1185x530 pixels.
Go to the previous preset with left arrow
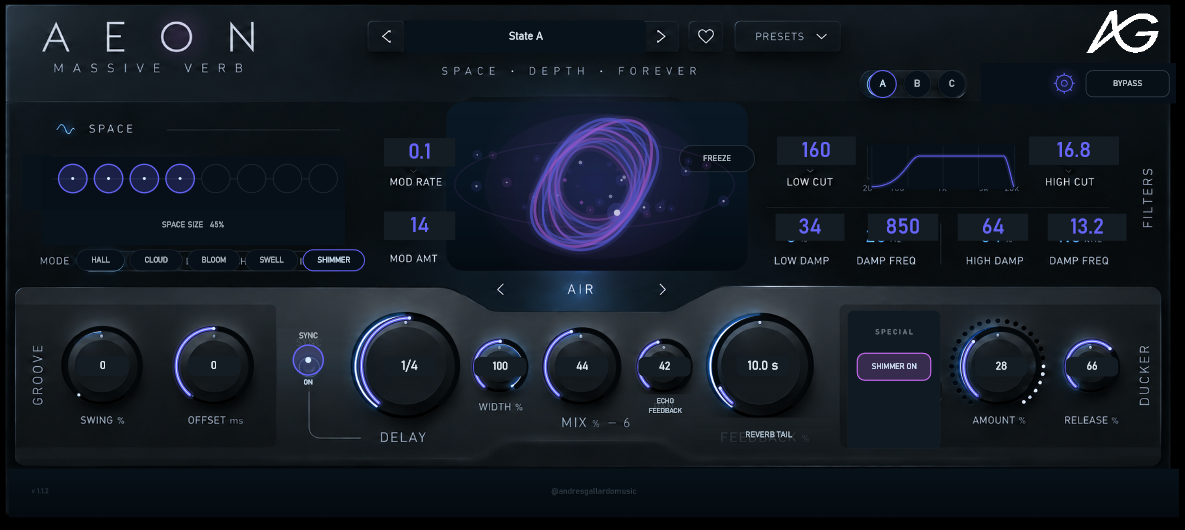(386, 36)
